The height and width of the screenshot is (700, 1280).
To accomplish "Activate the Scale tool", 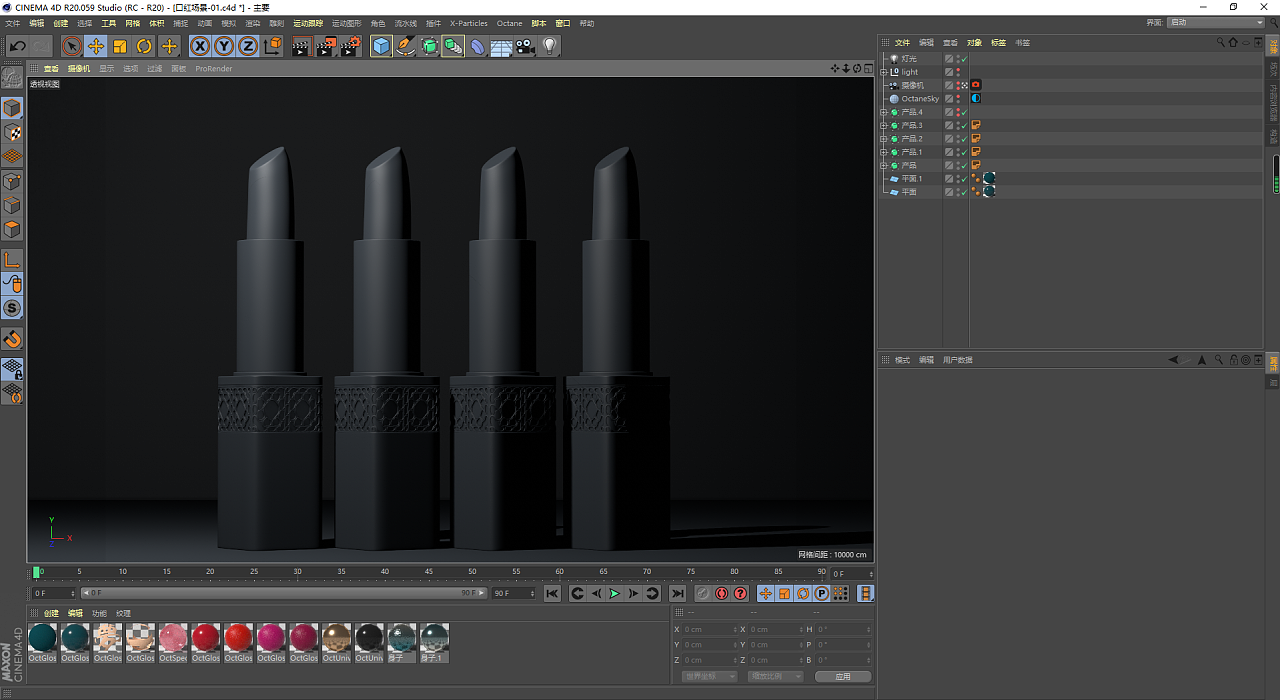I will 120,46.
